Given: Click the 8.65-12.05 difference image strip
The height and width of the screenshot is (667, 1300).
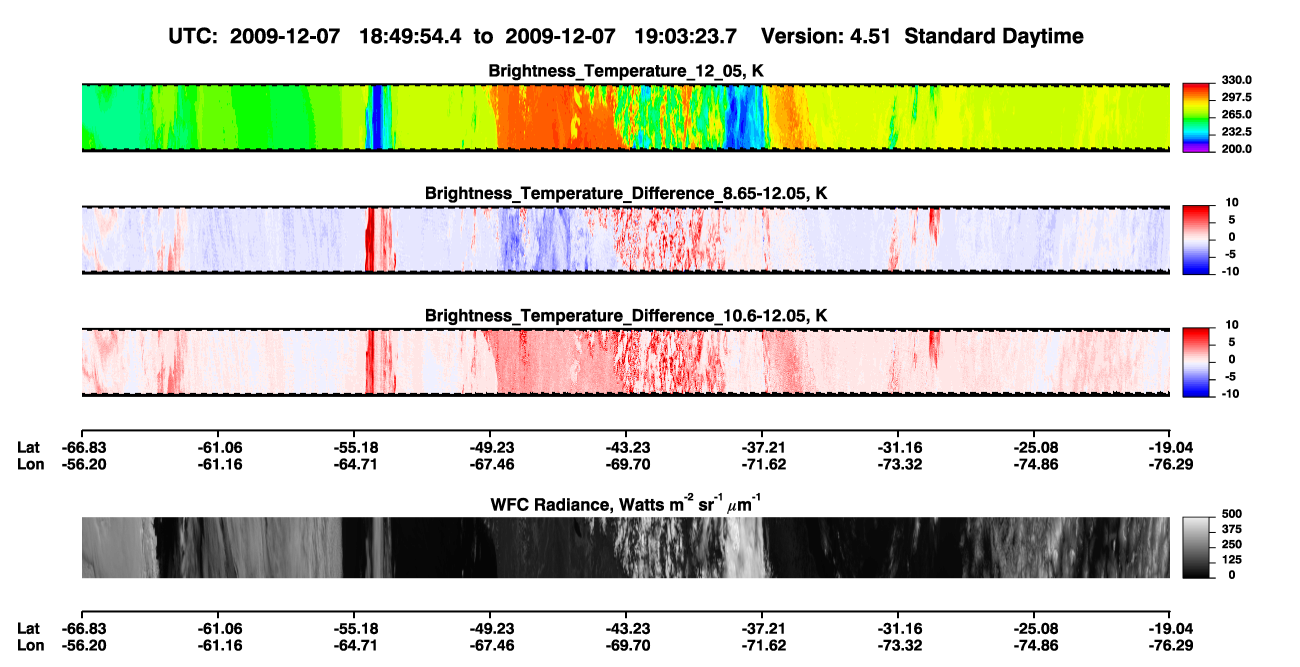Looking at the screenshot, I should pyautogui.click(x=625, y=240).
